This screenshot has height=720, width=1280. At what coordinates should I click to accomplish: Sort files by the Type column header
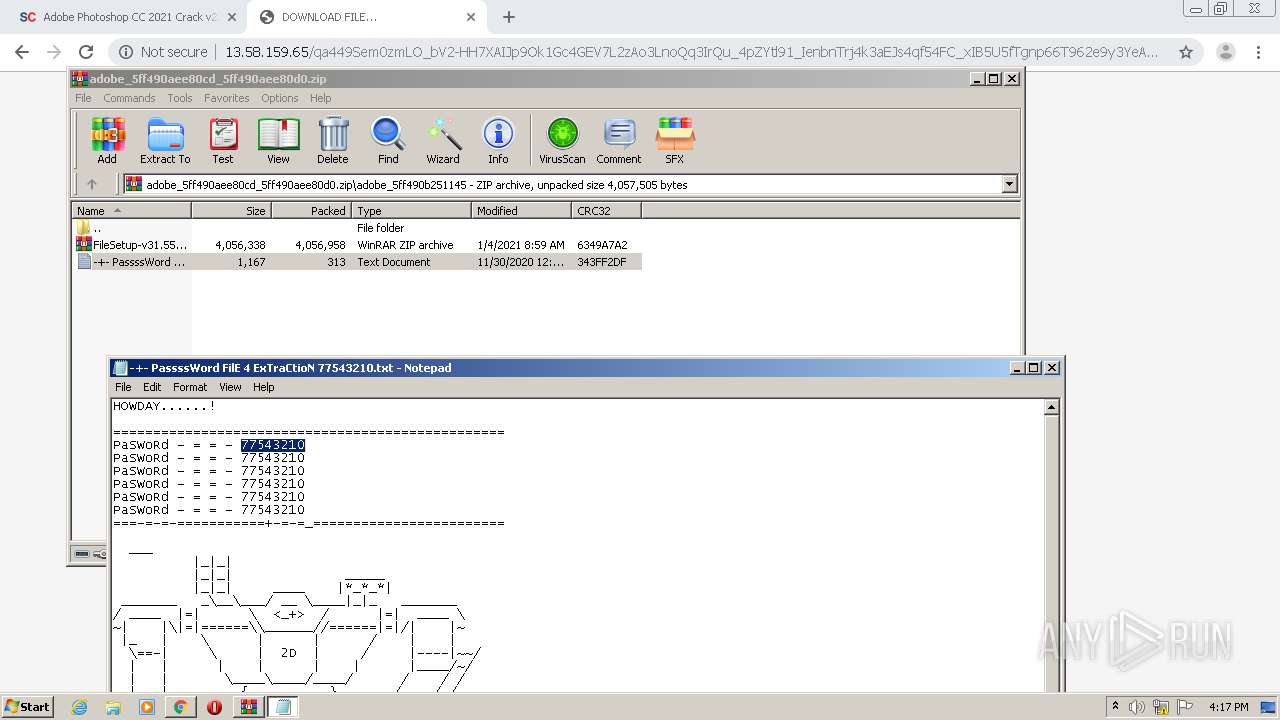(411, 210)
